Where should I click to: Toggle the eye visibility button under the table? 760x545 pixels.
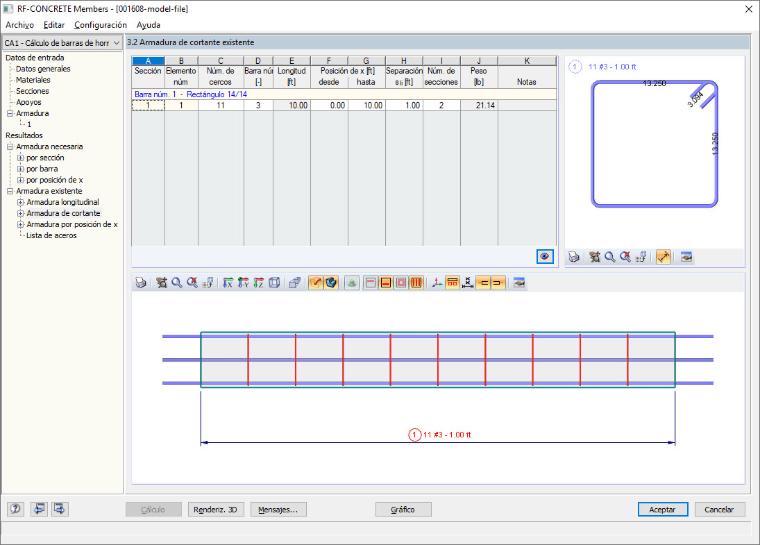click(545, 256)
